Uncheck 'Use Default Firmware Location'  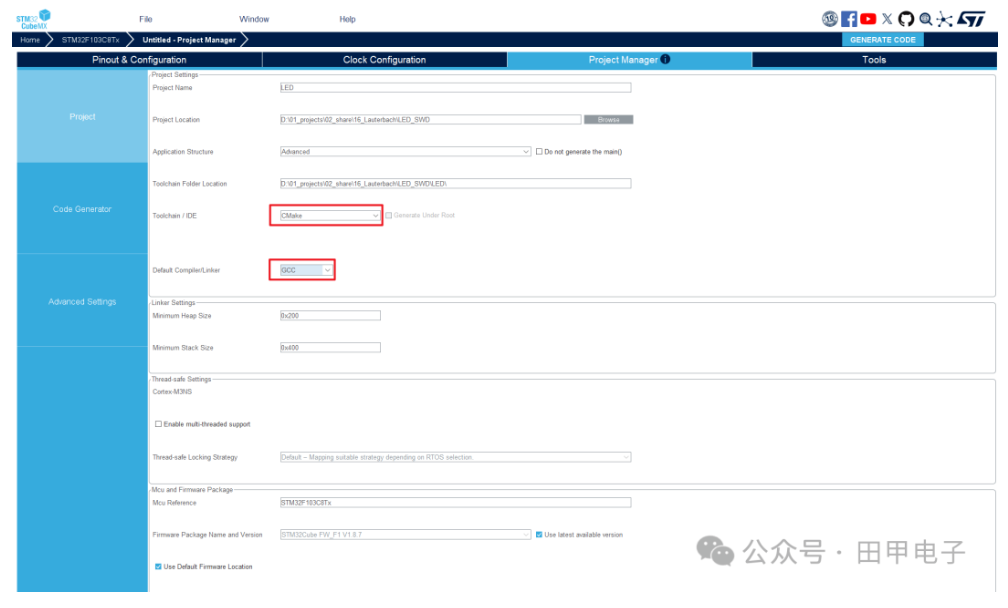click(x=158, y=567)
